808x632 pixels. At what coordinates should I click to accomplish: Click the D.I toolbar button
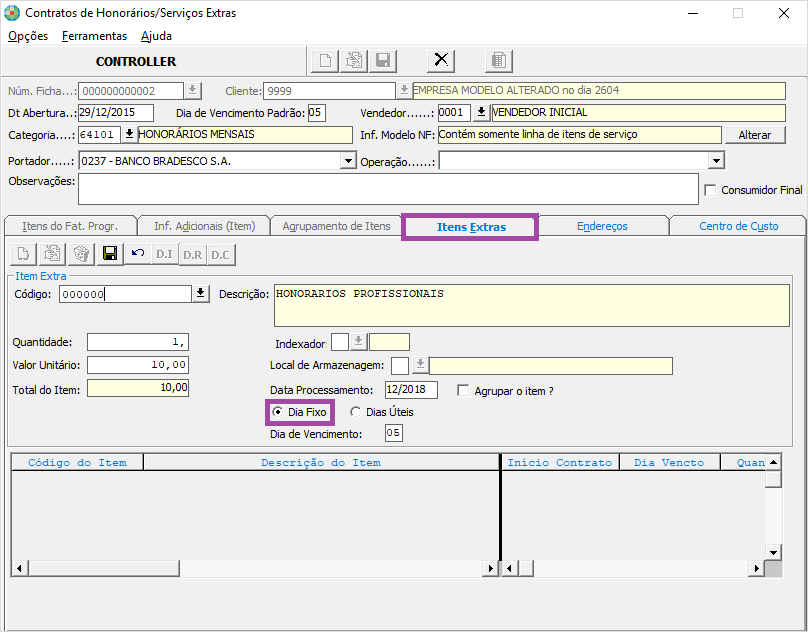tap(164, 254)
